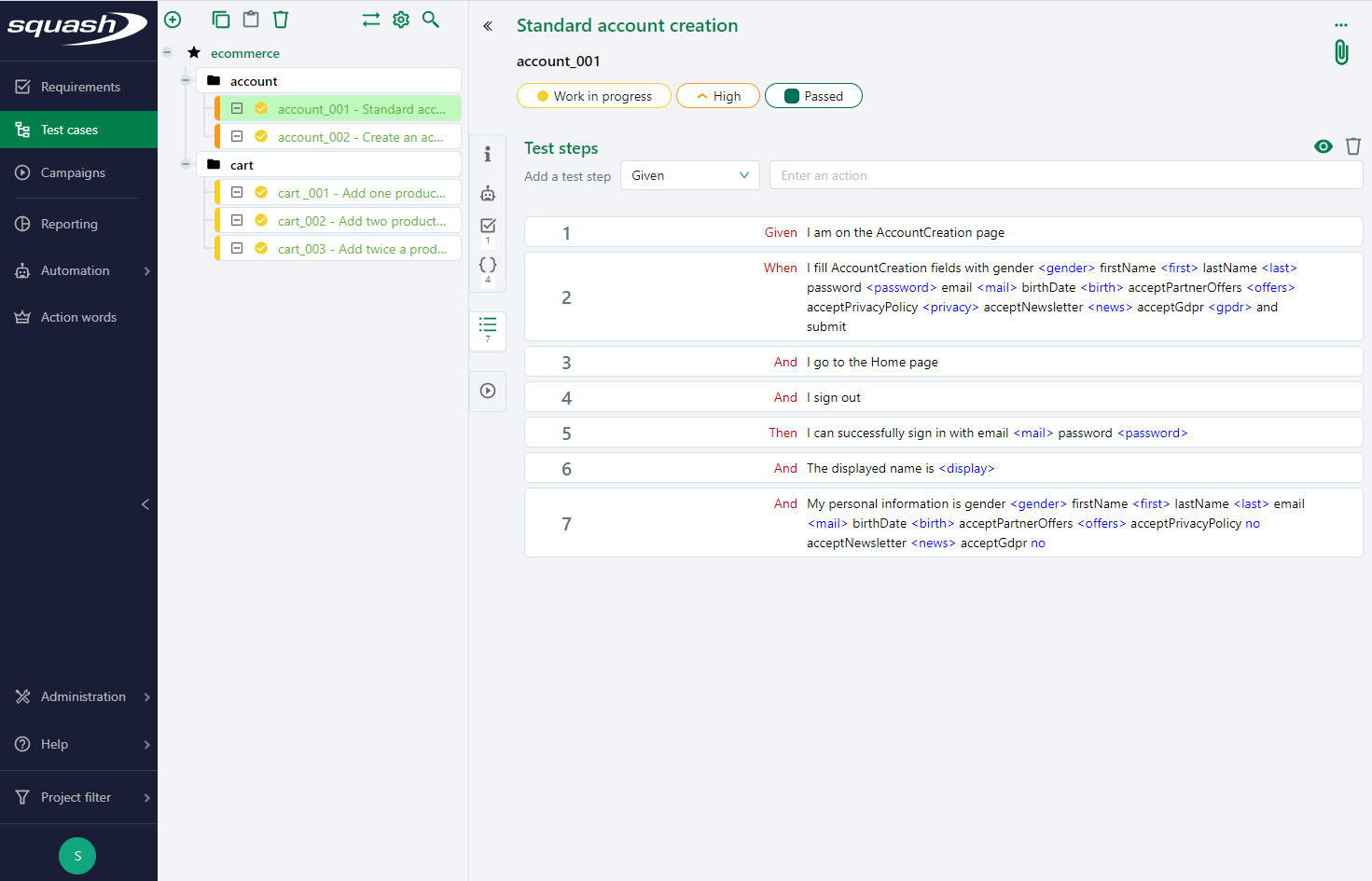Toggle test steps visibility eye icon
Image resolution: width=1372 pixels, height=881 pixels.
click(x=1323, y=146)
